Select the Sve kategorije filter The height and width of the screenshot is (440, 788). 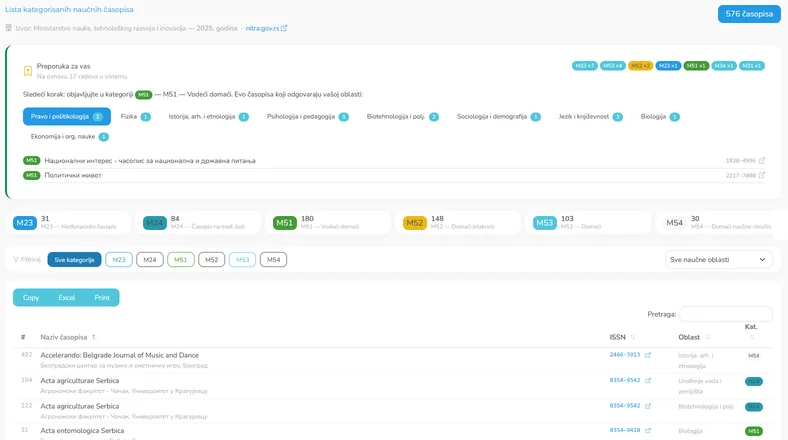point(74,260)
